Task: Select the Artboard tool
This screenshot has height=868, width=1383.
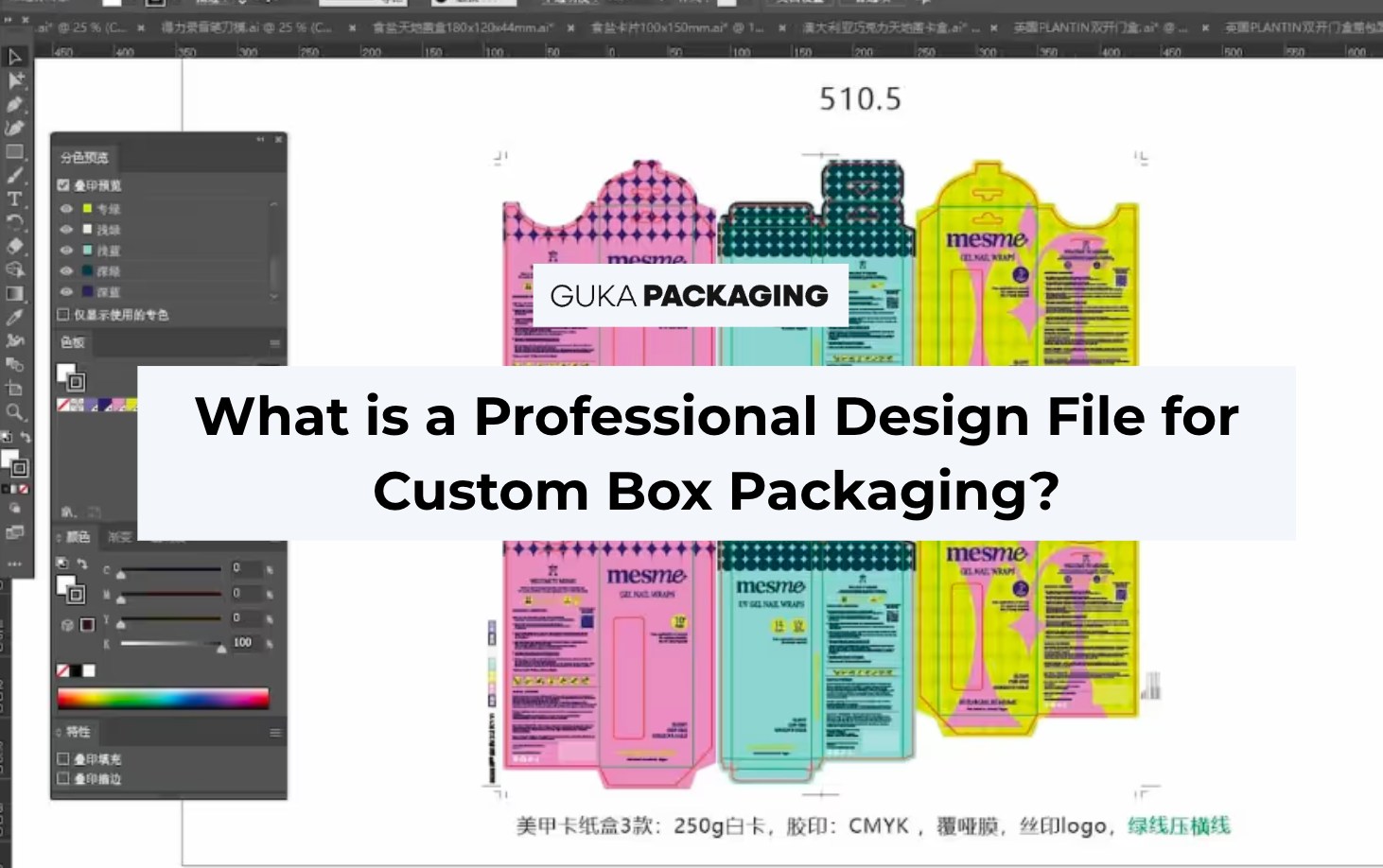Action: 15,388
